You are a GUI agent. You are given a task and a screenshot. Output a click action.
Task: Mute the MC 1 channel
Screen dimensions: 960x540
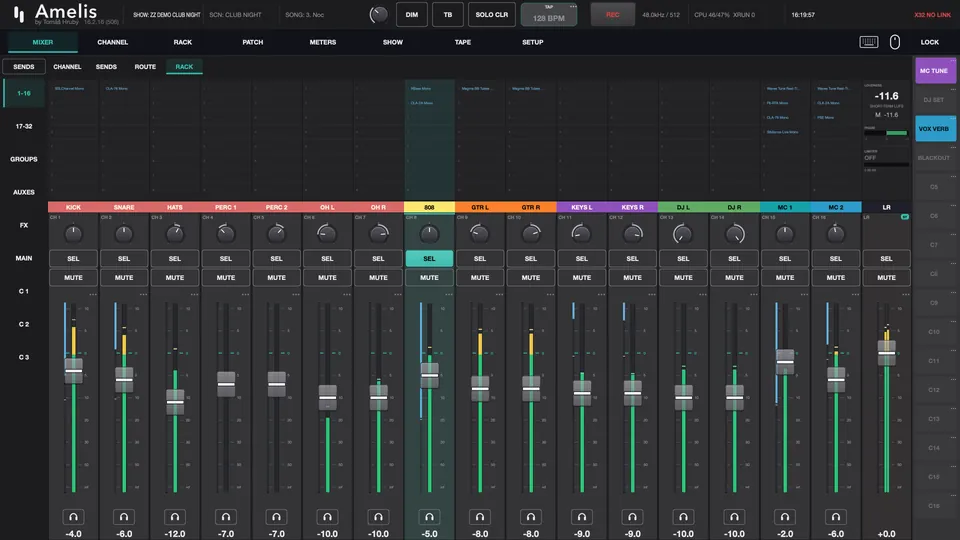click(x=785, y=277)
